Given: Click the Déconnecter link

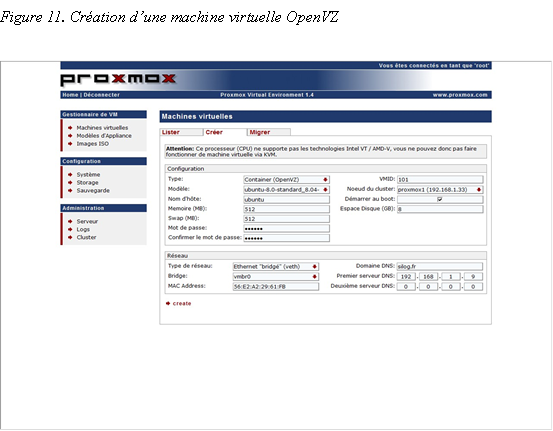Looking at the screenshot, I should [x=102, y=95].
